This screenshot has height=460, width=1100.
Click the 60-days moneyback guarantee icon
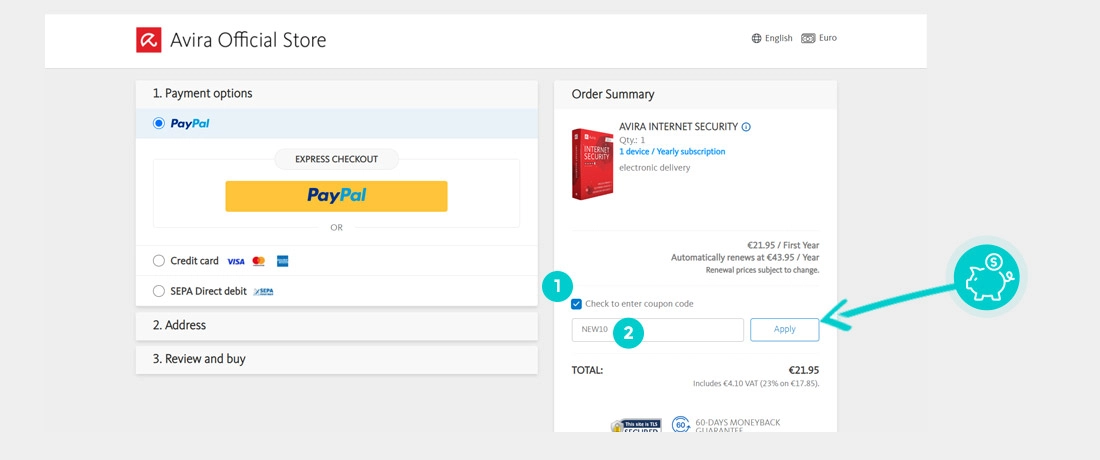click(680, 425)
